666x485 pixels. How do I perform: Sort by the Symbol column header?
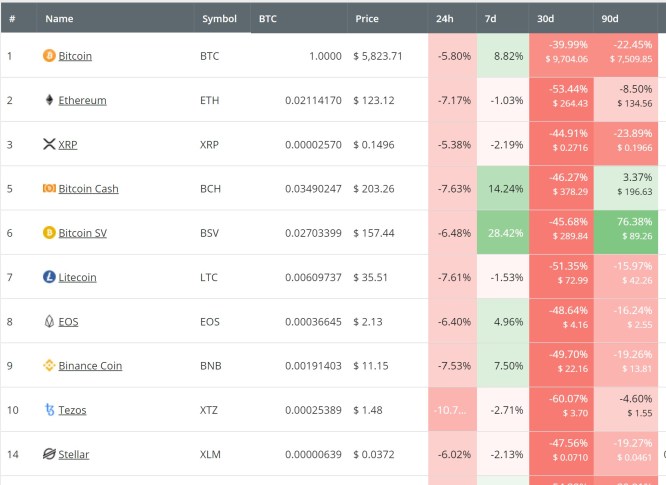[219, 19]
